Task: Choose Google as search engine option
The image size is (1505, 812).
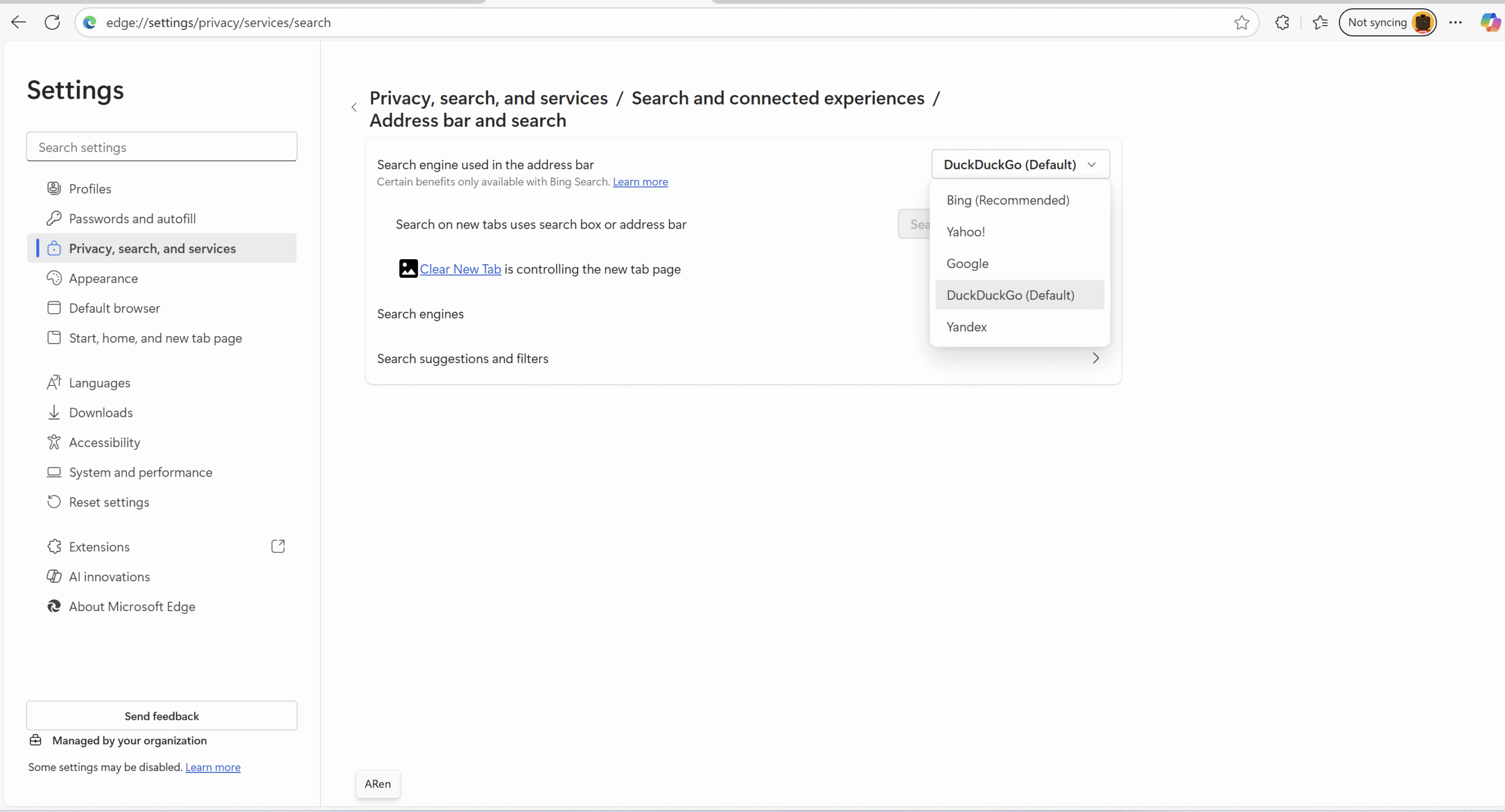Action: (967, 264)
